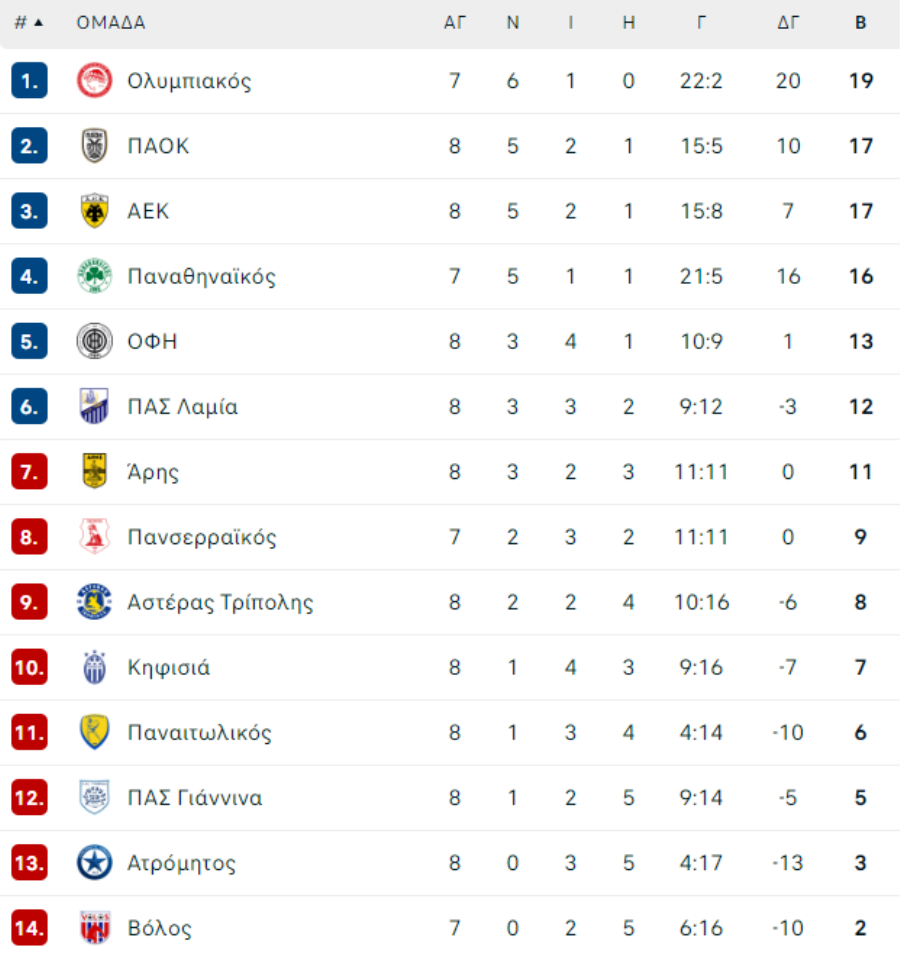Sort by the Β points column header

tap(860, 23)
